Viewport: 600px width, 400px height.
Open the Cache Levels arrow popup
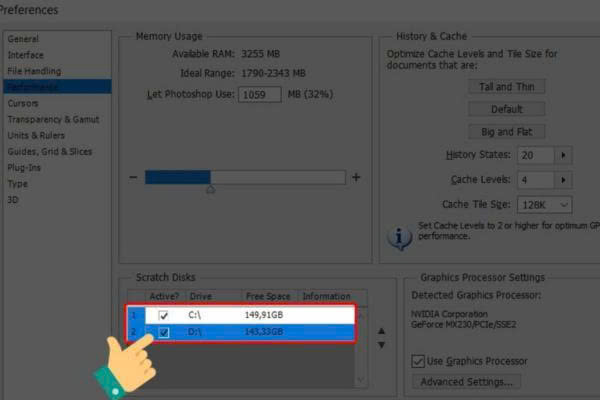coord(563,180)
